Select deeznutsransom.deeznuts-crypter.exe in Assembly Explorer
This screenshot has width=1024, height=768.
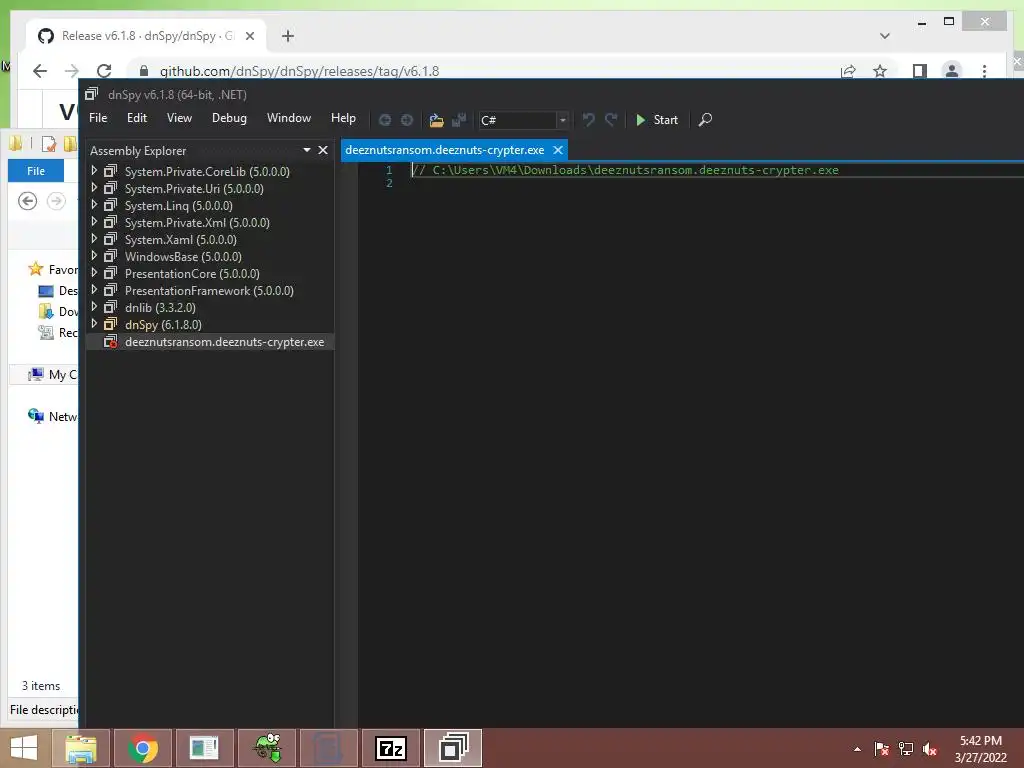224,342
